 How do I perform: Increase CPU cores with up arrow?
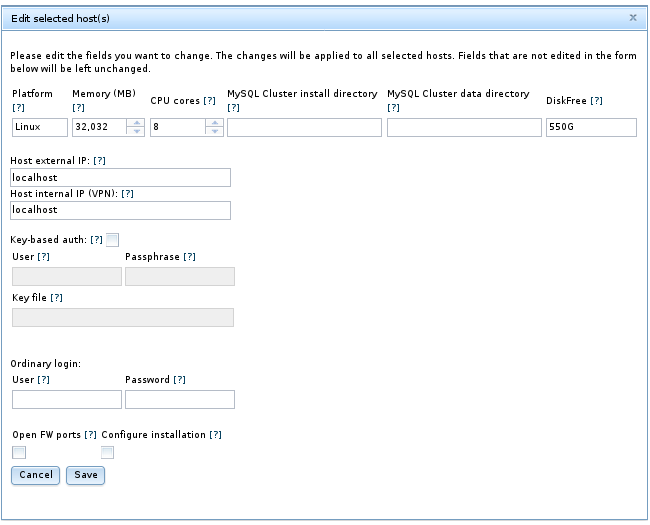coord(213,123)
